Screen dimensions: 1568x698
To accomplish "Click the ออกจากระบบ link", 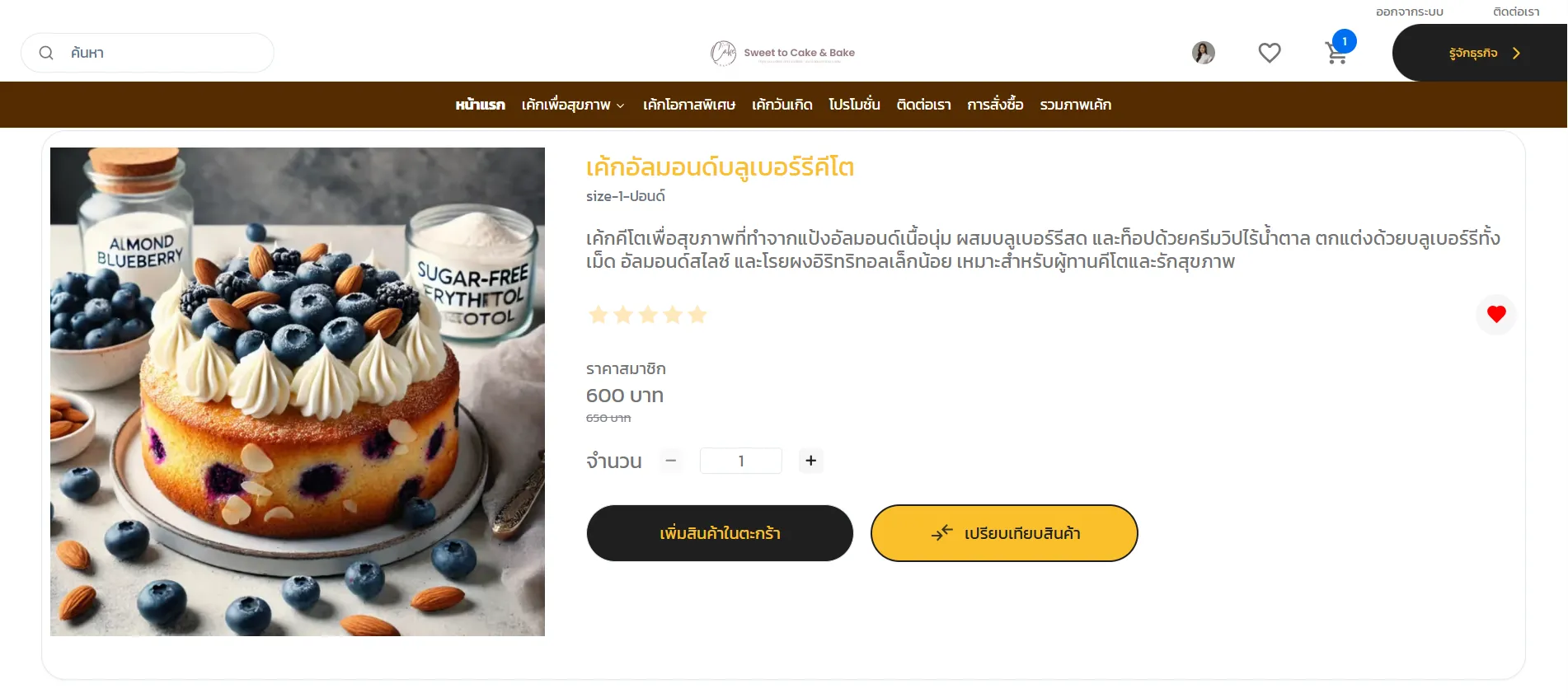I will (1409, 12).
